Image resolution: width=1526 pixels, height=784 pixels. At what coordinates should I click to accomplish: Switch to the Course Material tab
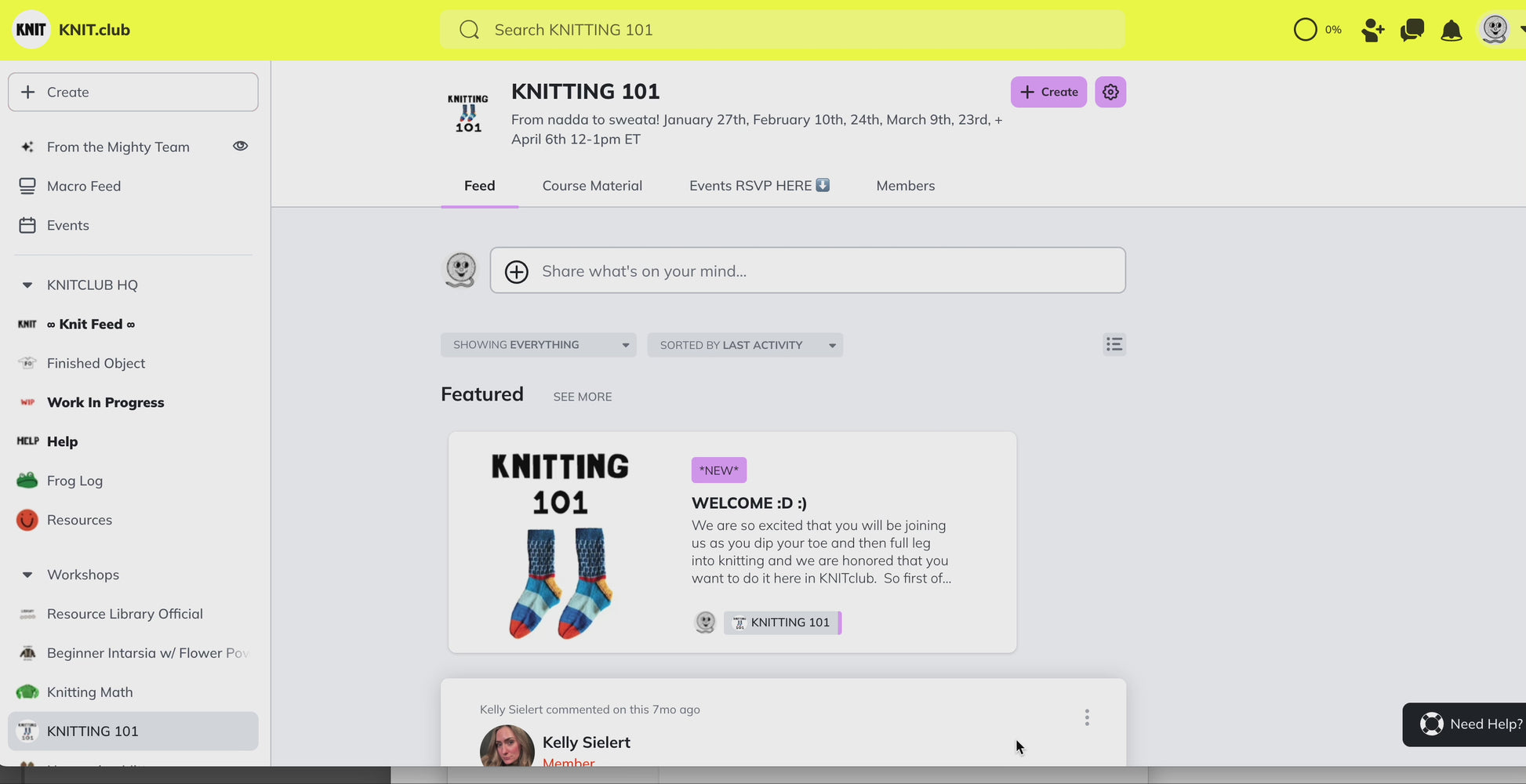pyautogui.click(x=592, y=186)
